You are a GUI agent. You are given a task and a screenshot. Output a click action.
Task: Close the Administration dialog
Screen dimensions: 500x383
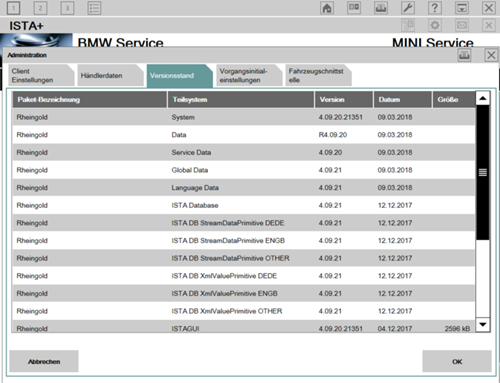pos(491,55)
